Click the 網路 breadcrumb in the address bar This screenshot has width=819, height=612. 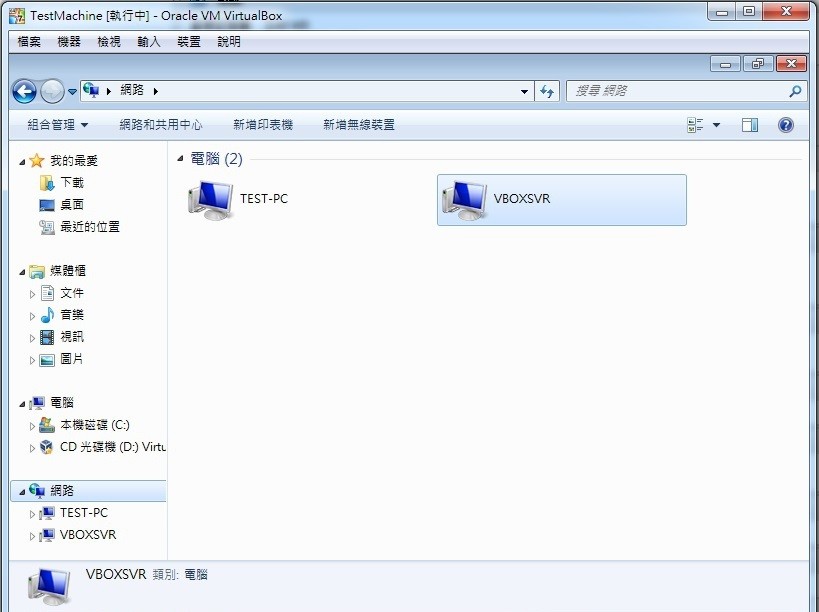pos(132,90)
